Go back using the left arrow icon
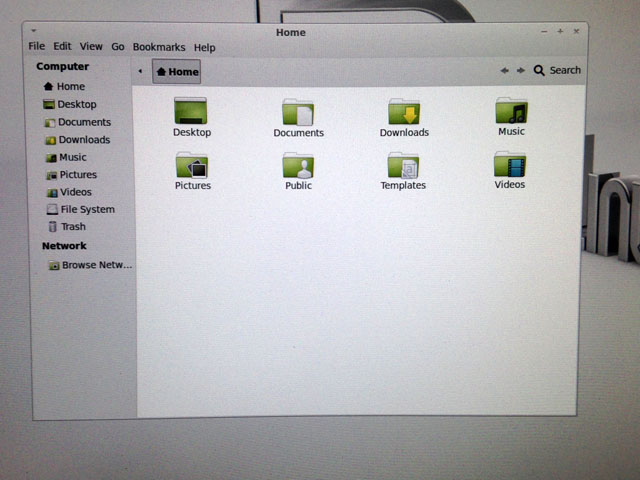This screenshot has width=640, height=480. click(x=504, y=71)
